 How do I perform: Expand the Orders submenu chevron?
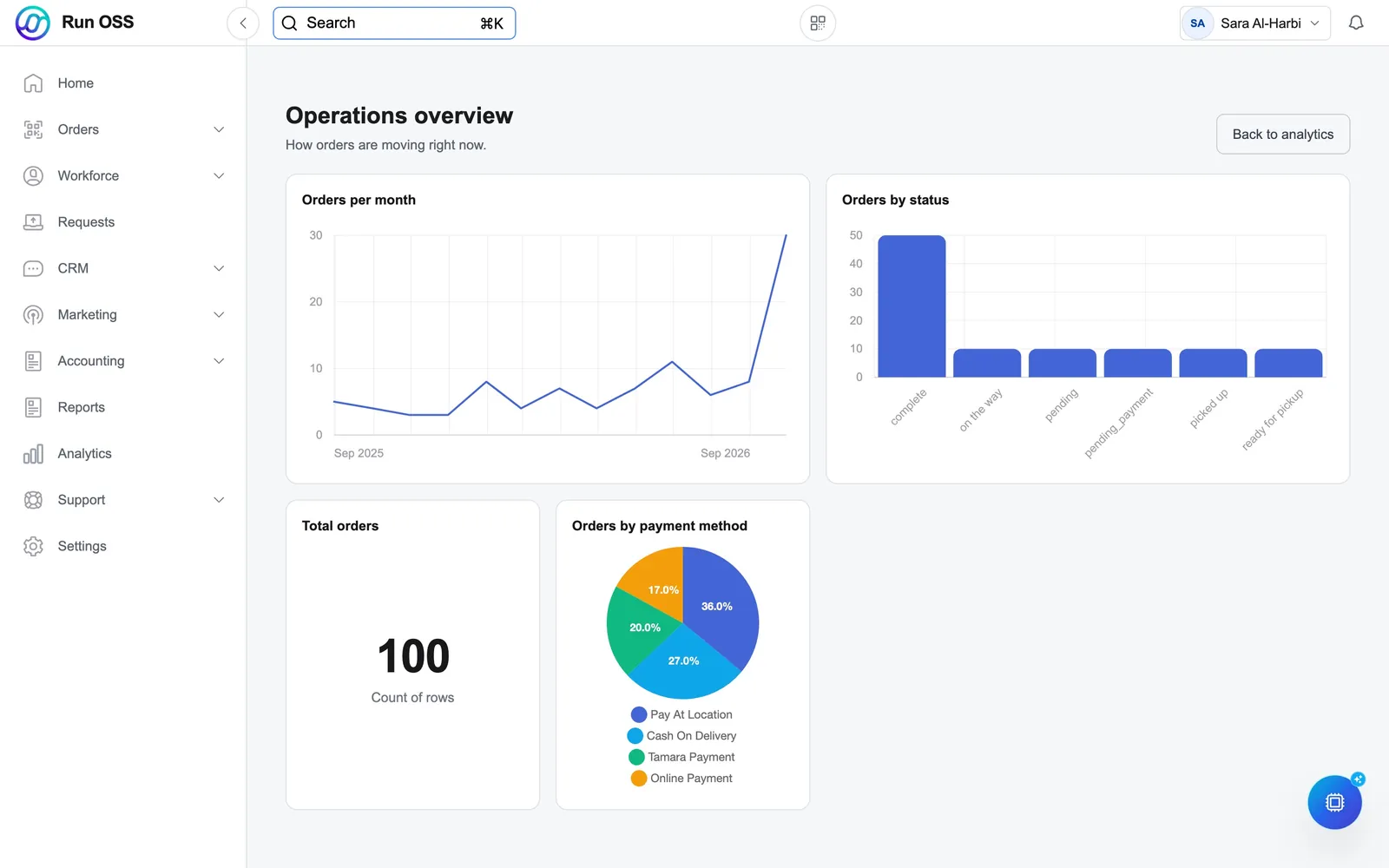219,129
